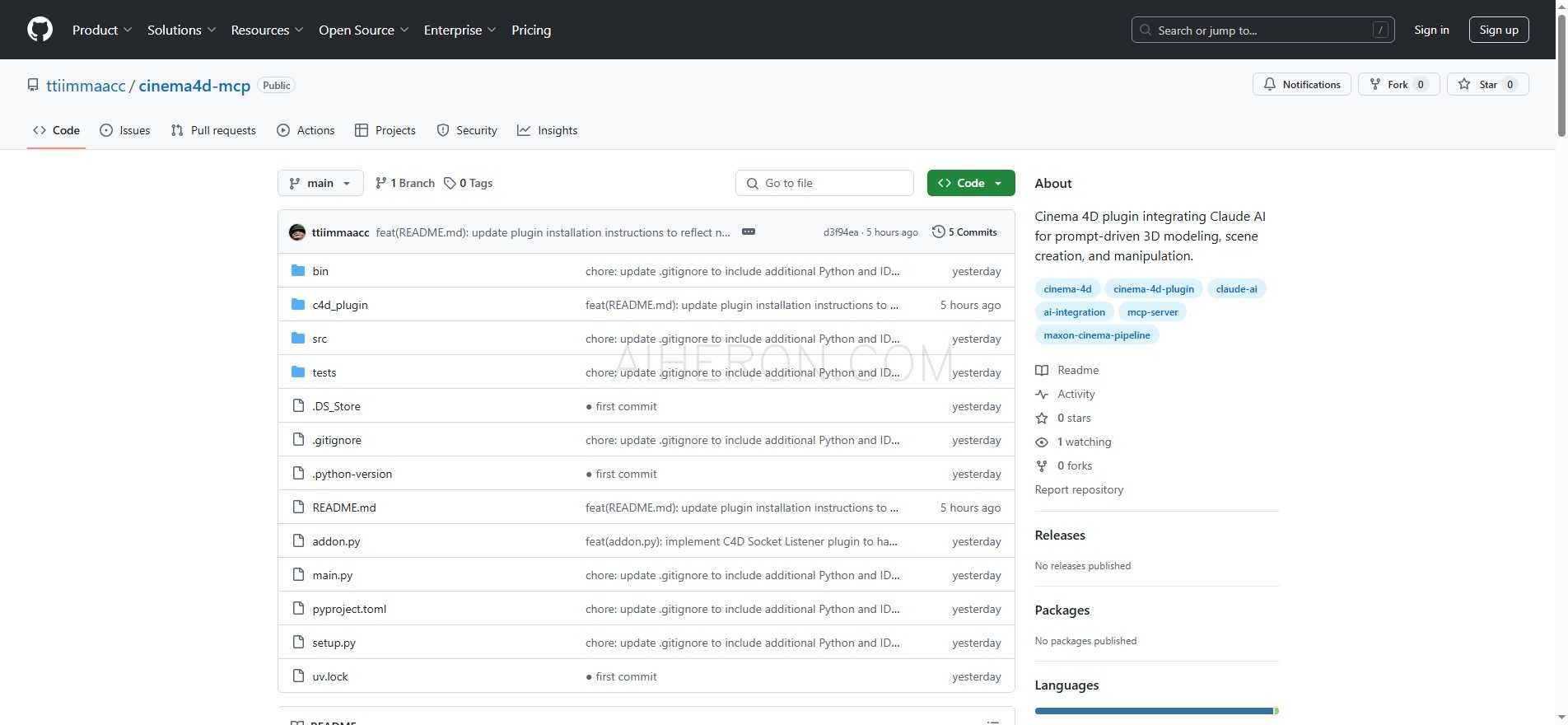
Task: Click the languages breakdown bar
Action: click(1156, 711)
